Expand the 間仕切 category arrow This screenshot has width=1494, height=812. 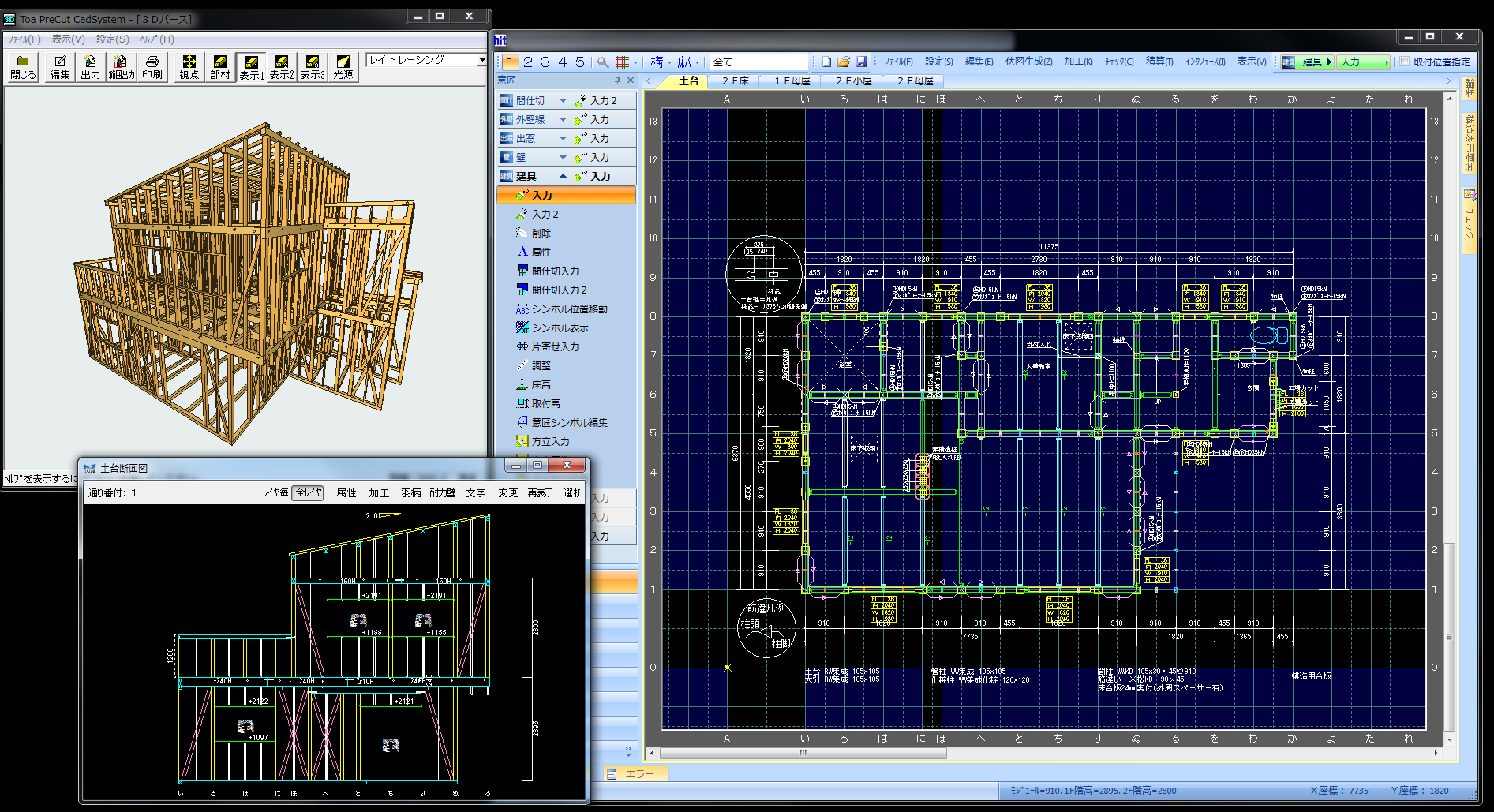563,100
